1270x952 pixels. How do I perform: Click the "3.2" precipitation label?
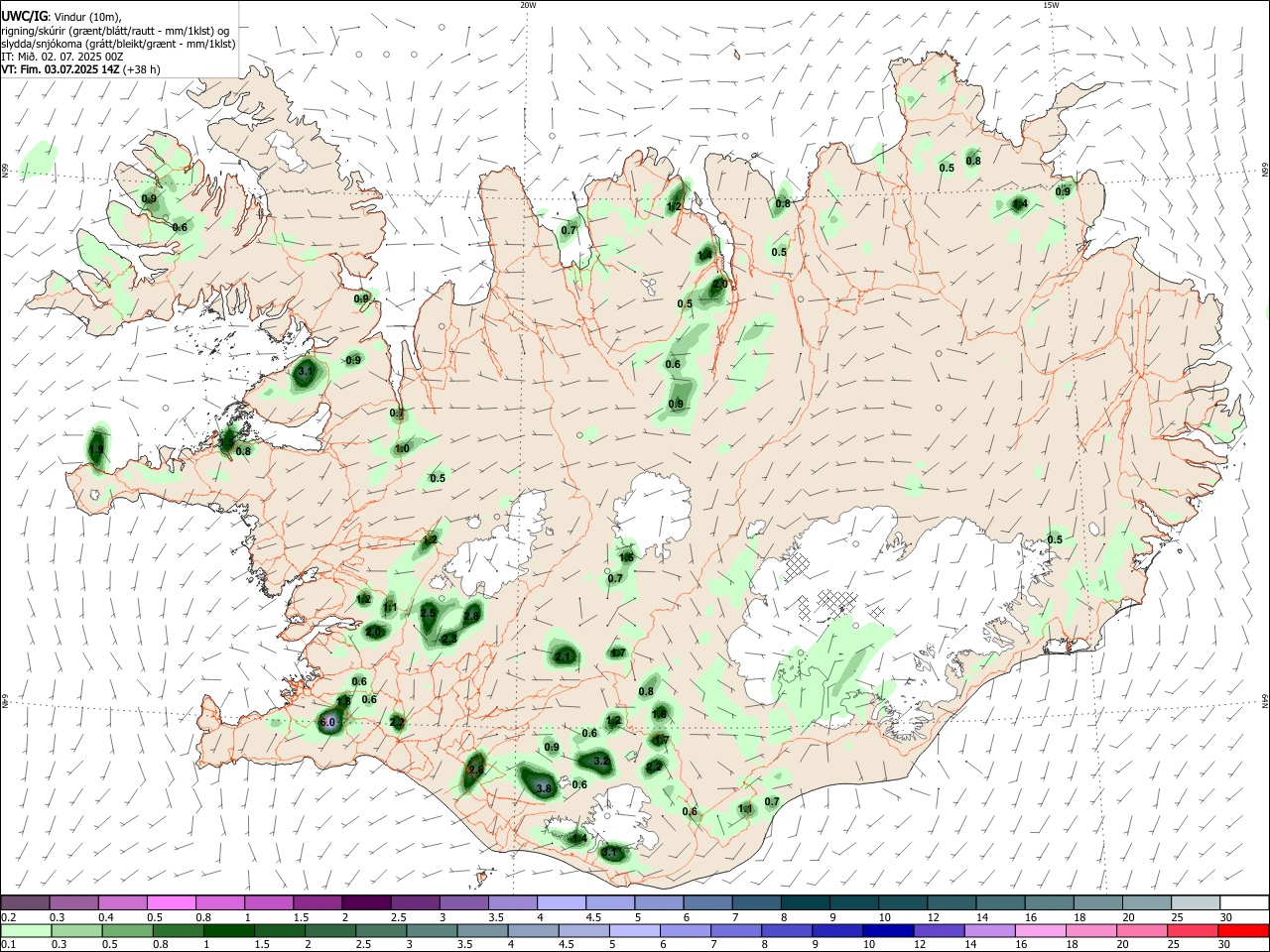[x=601, y=761]
